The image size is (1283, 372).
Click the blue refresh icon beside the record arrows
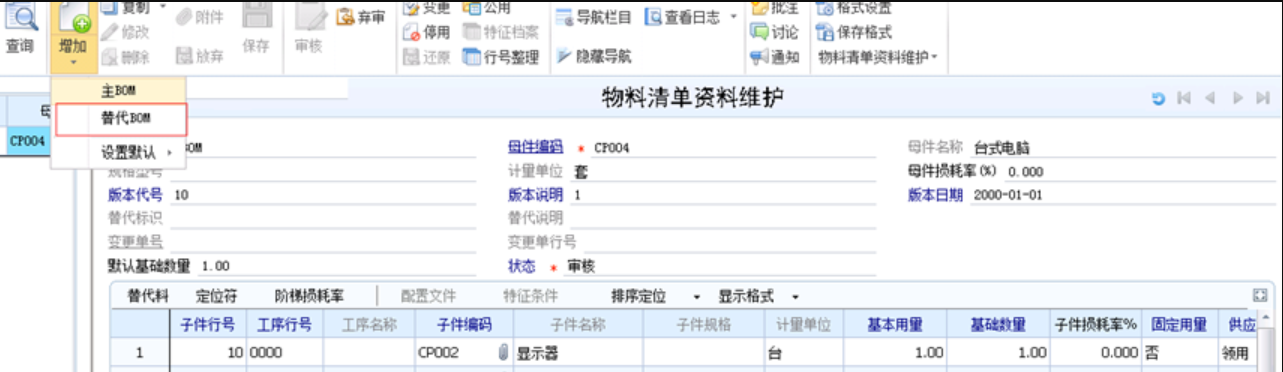[x=1158, y=98]
